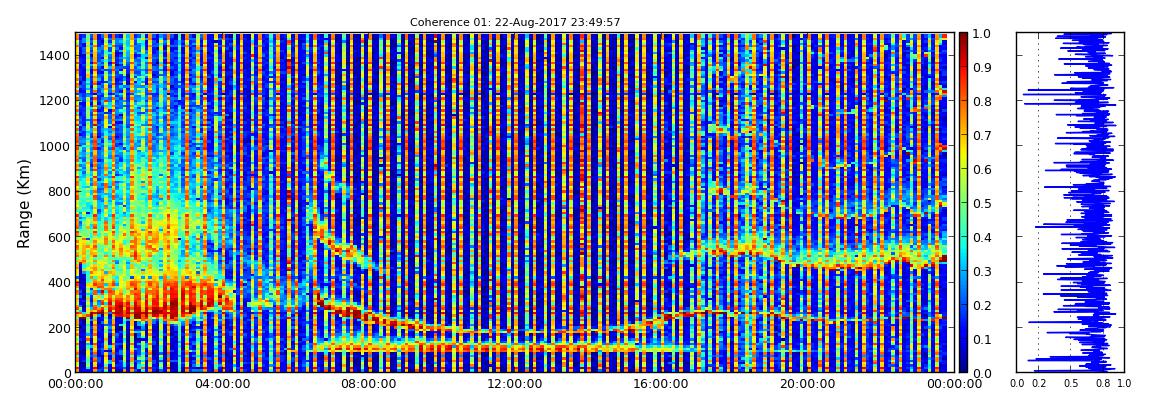Click the 1200 range tick label
Viewport: 1150px width, 407px height.
(x=56, y=100)
